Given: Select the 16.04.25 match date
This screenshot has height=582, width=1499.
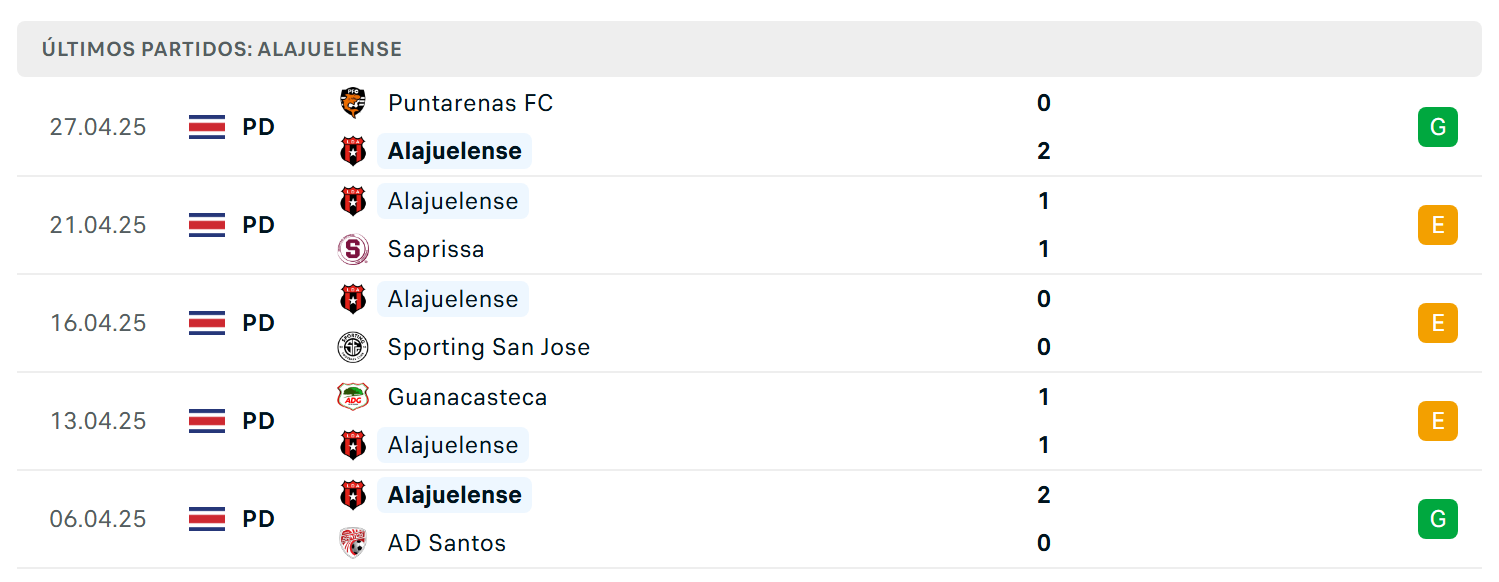Looking at the screenshot, I should pyautogui.click(x=98, y=323).
